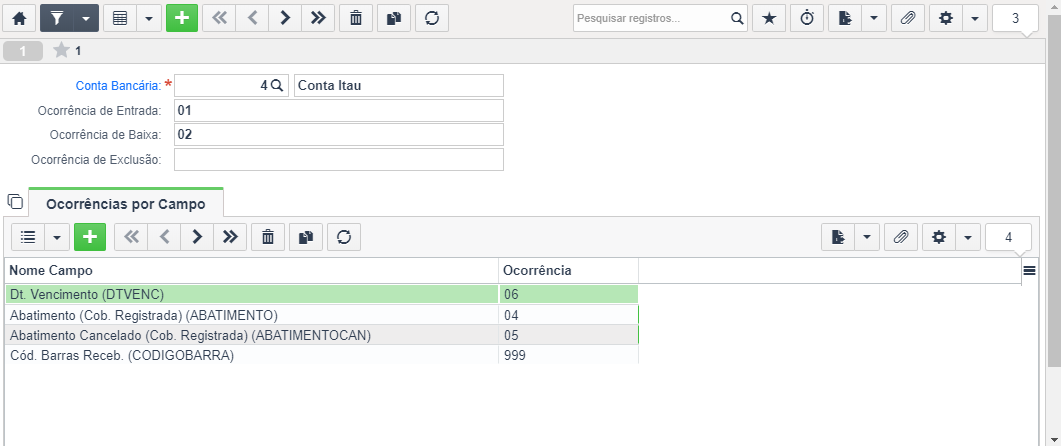Click the Ocorrência de Entrada field
The width and height of the screenshot is (1061, 446).
click(x=339, y=110)
